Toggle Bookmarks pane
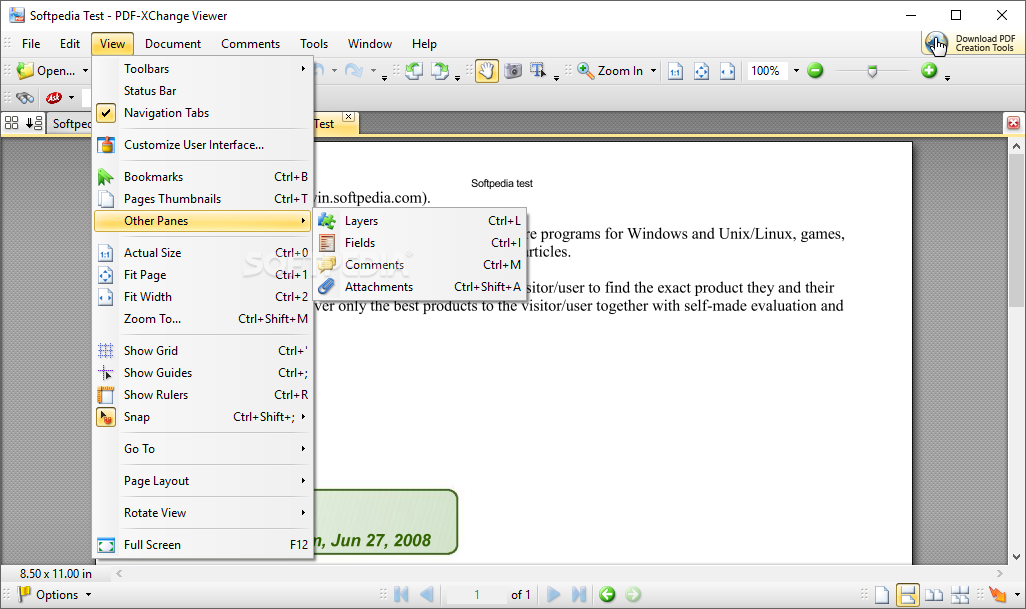Image resolution: width=1026 pixels, height=609 pixels. pyautogui.click(x=203, y=177)
